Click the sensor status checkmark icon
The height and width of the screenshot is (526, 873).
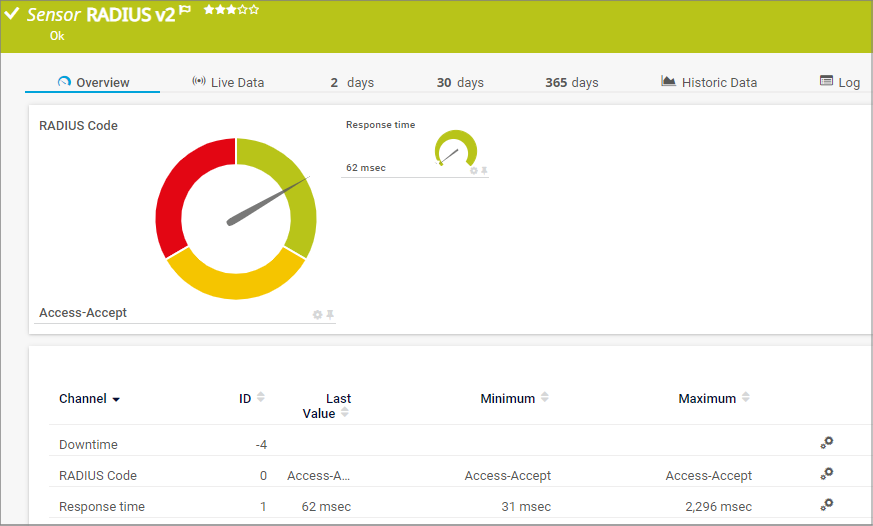point(12,14)
